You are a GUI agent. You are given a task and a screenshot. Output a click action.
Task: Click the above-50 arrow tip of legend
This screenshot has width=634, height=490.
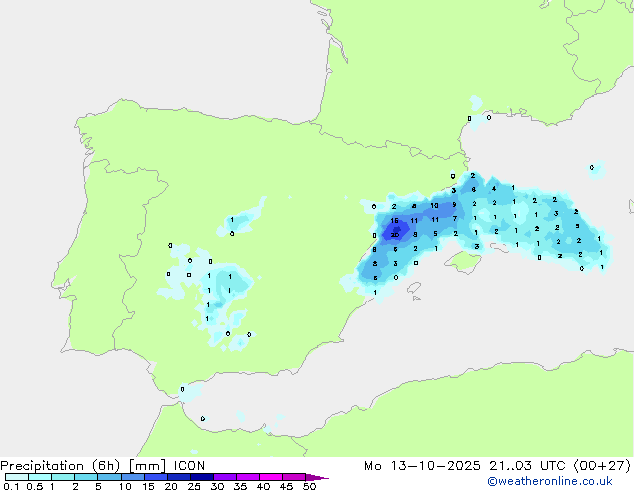317,477
